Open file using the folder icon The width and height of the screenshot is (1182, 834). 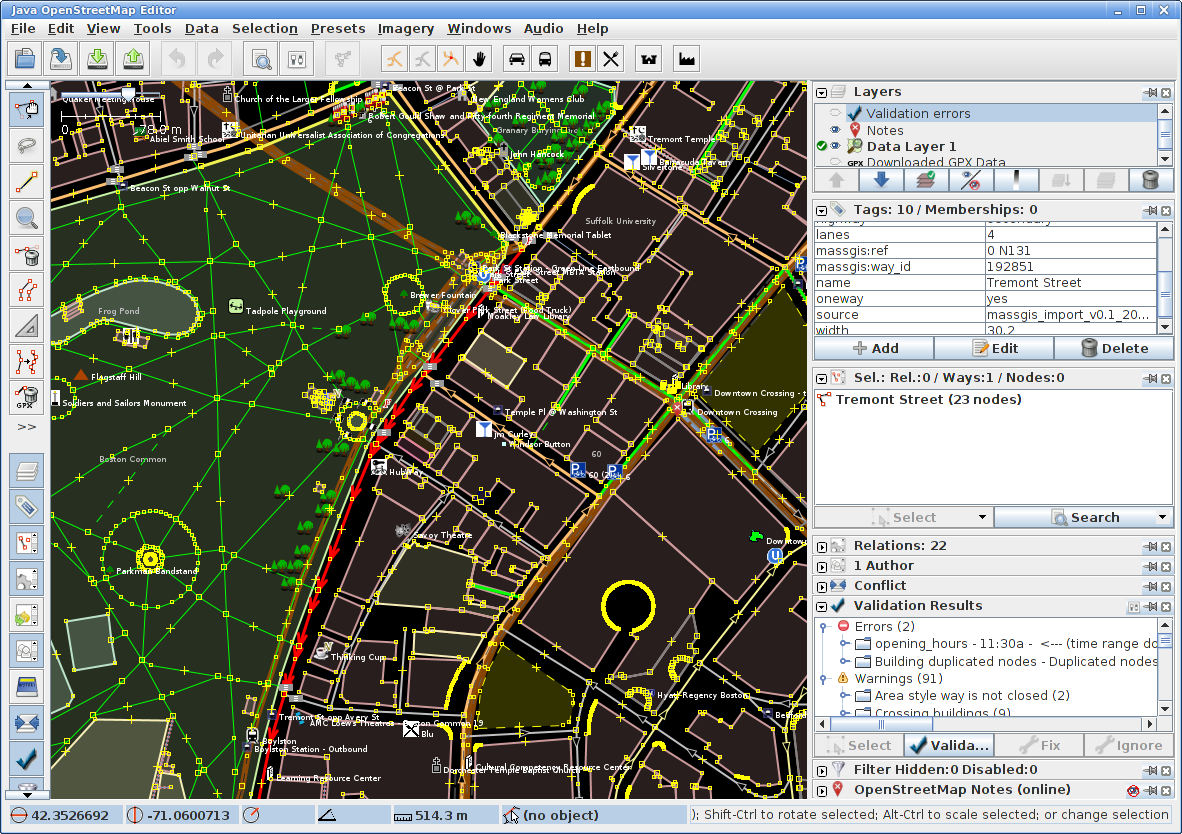[x=25, y=58]
